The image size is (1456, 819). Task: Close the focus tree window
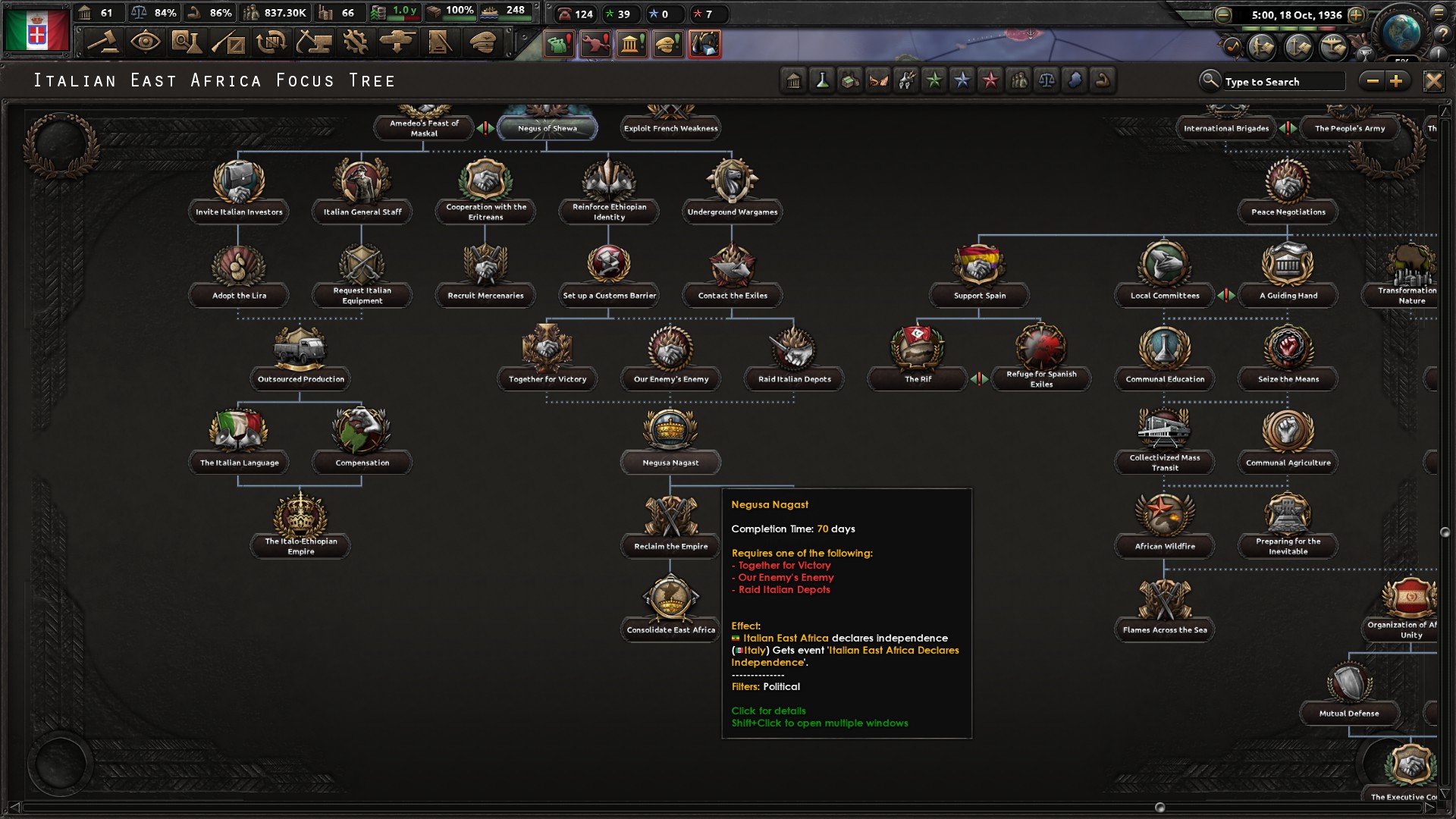(1433, 81)
